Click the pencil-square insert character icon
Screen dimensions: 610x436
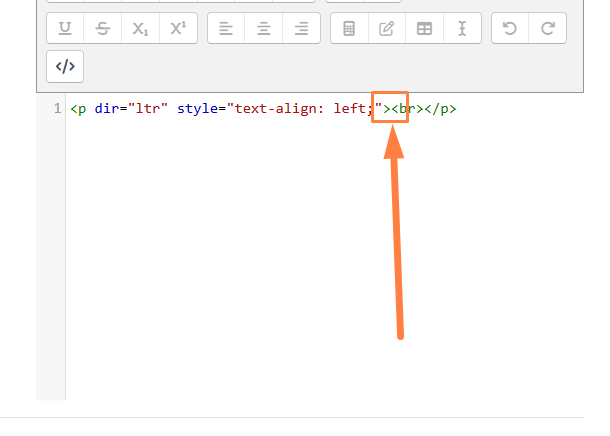point(387,29)
